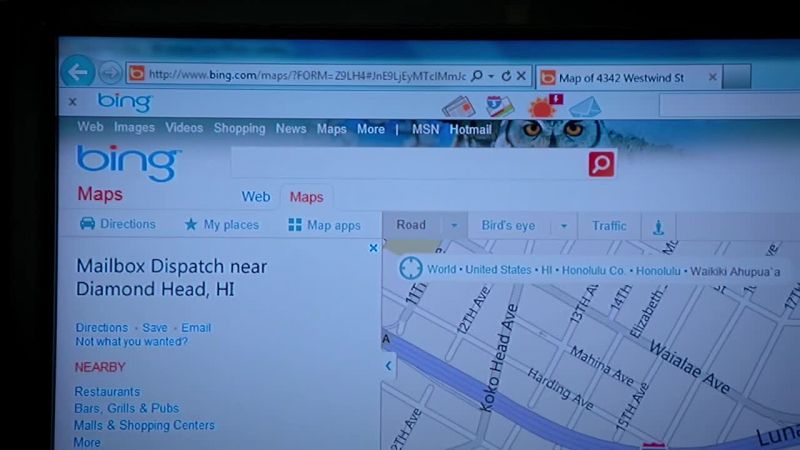Refresh the page with the reload icon
Screen dimensions: 800x450
point(506,76)
